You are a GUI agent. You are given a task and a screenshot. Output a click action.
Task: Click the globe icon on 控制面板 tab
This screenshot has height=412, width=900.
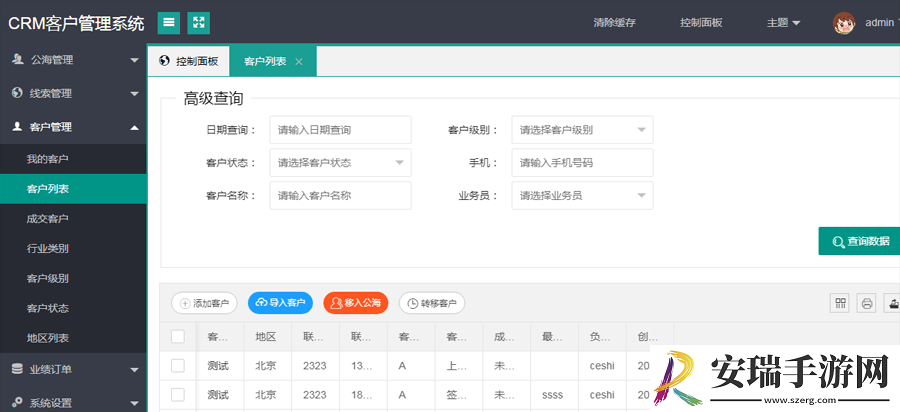click(x=165, y=61)
